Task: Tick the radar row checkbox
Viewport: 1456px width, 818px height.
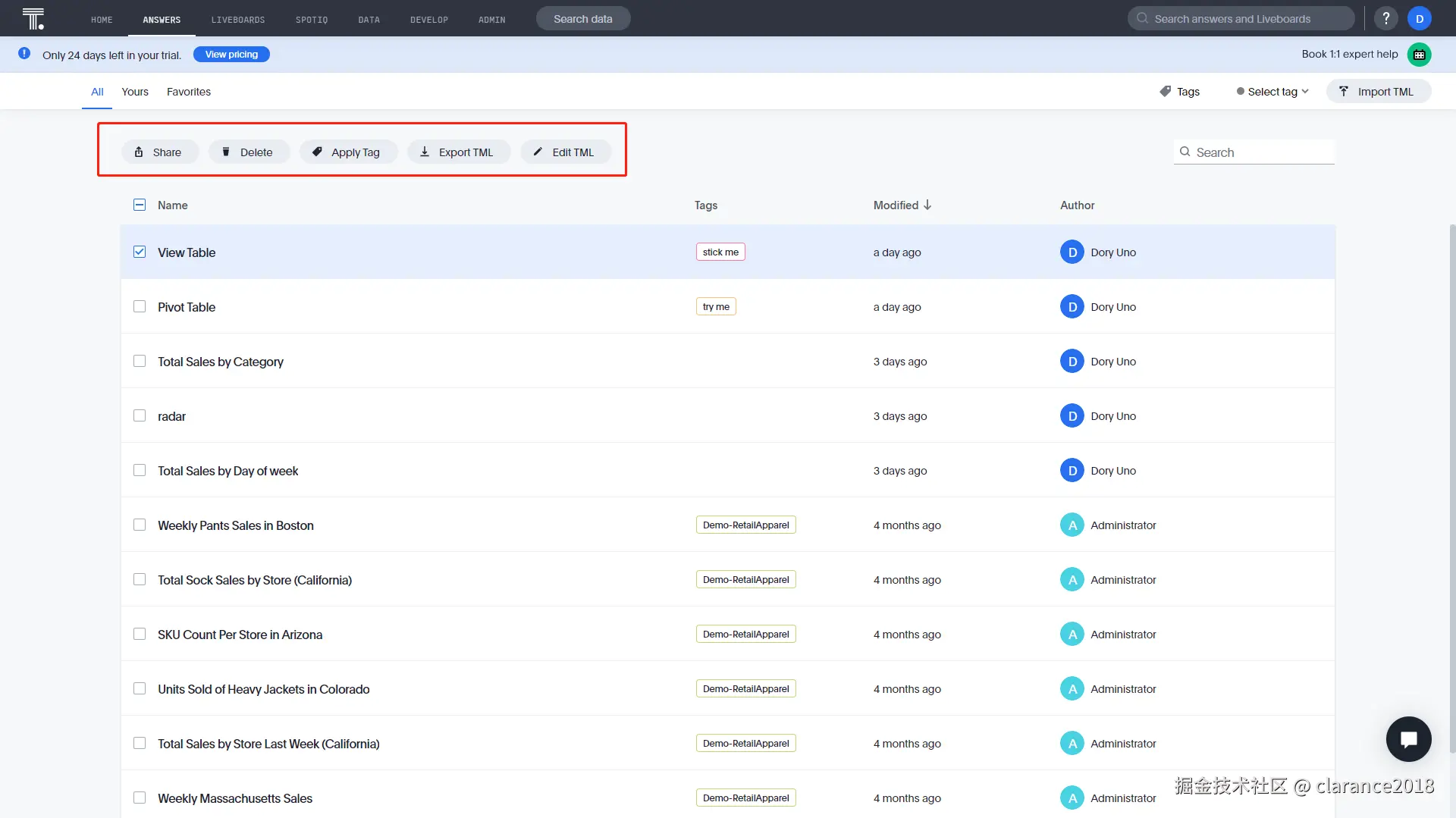Action: [140, 415]
